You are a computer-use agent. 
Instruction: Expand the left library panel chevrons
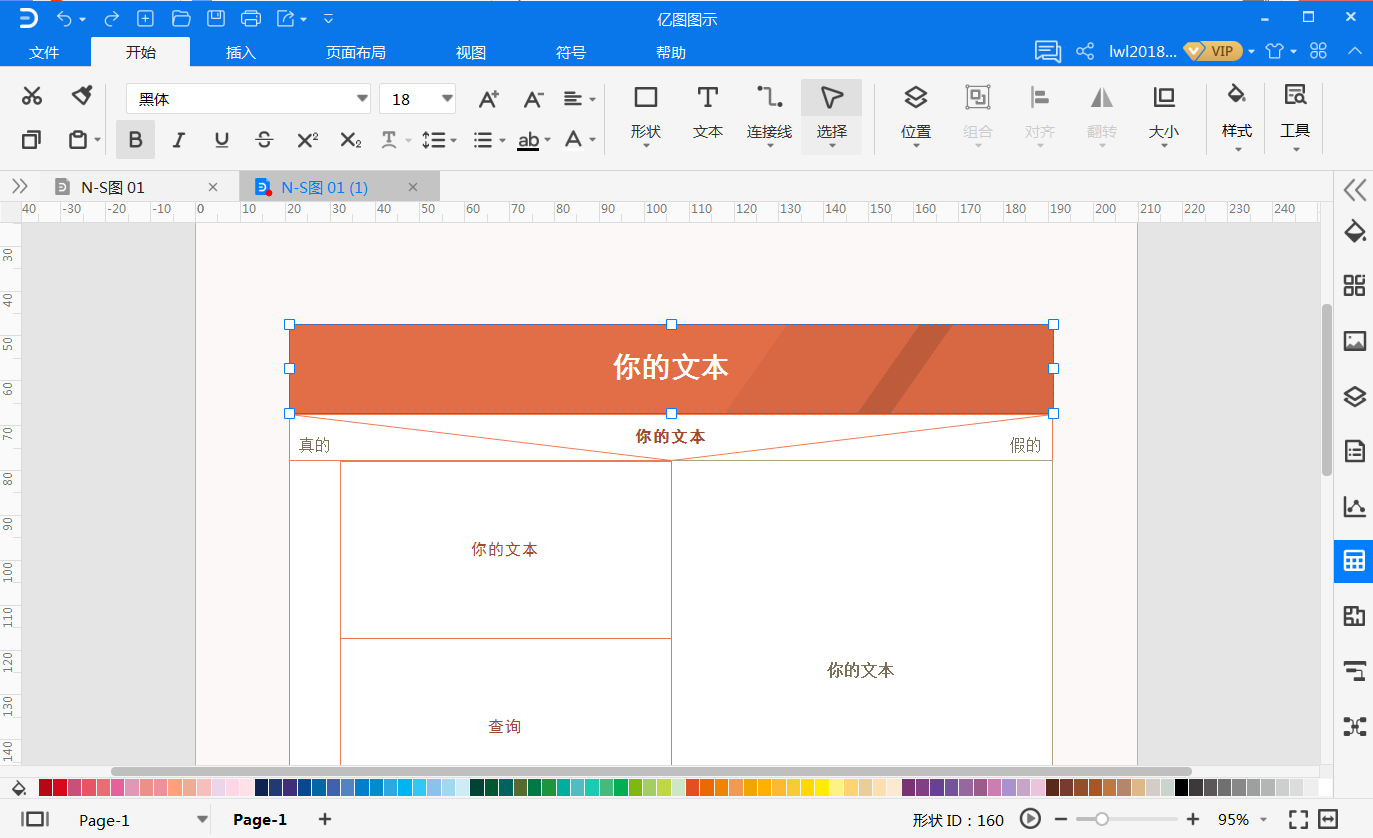coord(19,186)
